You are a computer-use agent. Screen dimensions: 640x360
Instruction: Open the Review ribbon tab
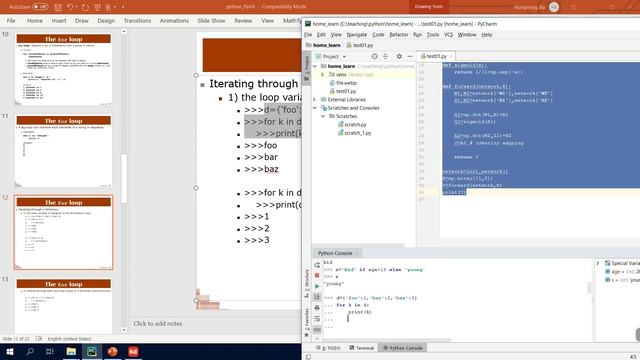point(243,20)
